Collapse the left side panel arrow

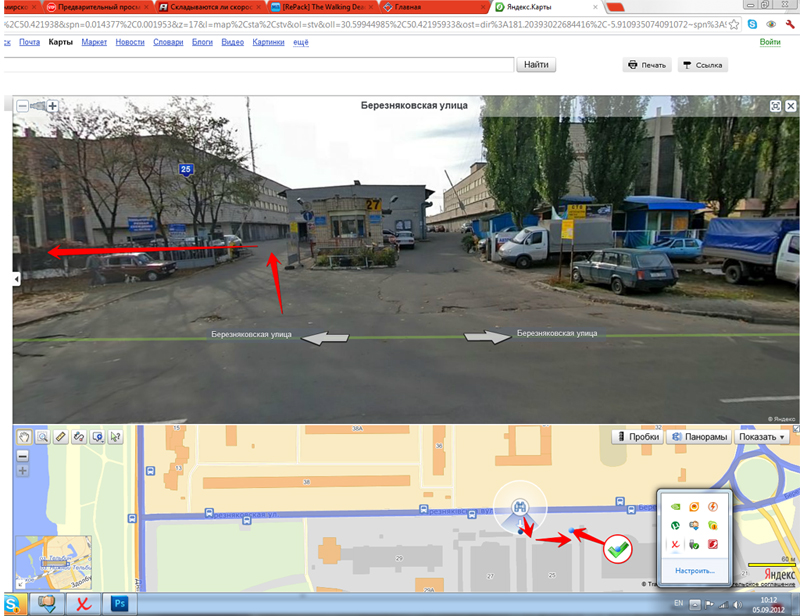pos(16,280)
